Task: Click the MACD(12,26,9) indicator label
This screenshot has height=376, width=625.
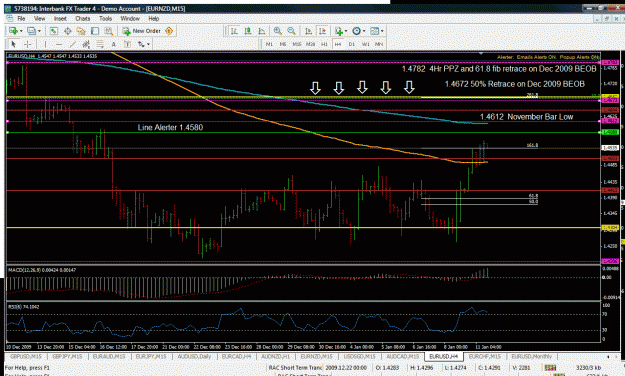Action: (x=42, y=270)
